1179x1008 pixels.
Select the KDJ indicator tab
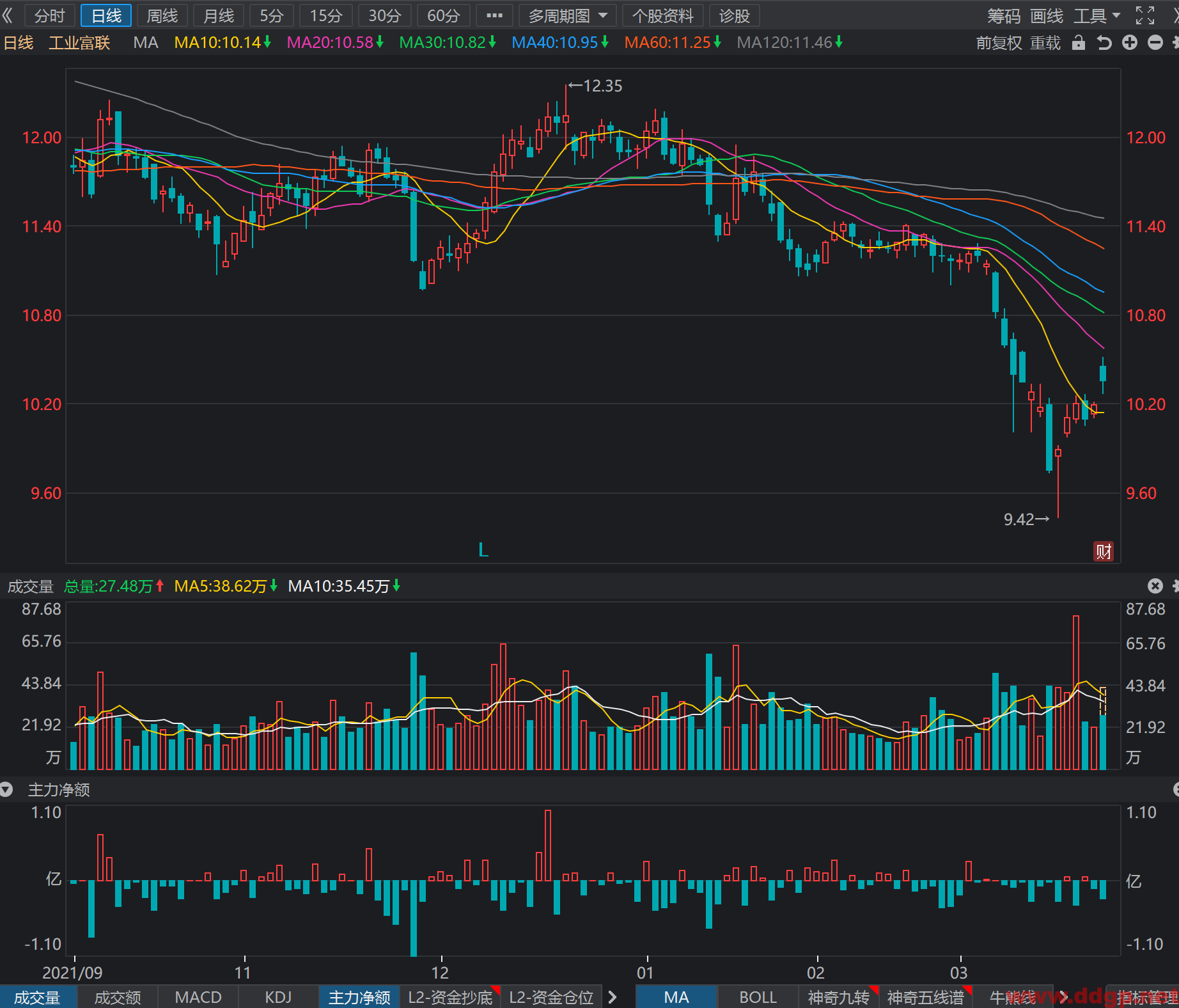pyautogui.click(x=279, y=997)
